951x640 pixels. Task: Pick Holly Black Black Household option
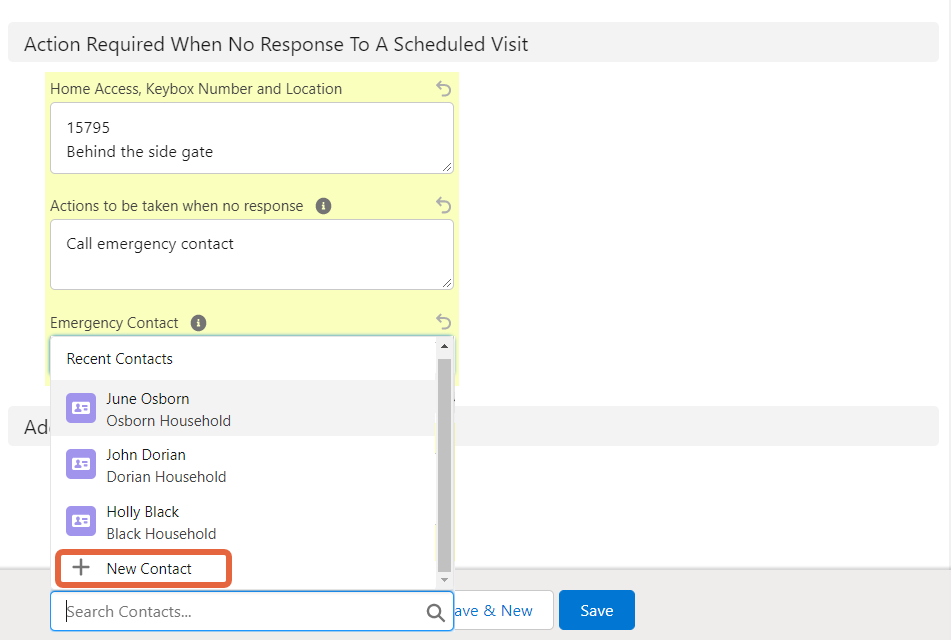click(x=243, y=522)
